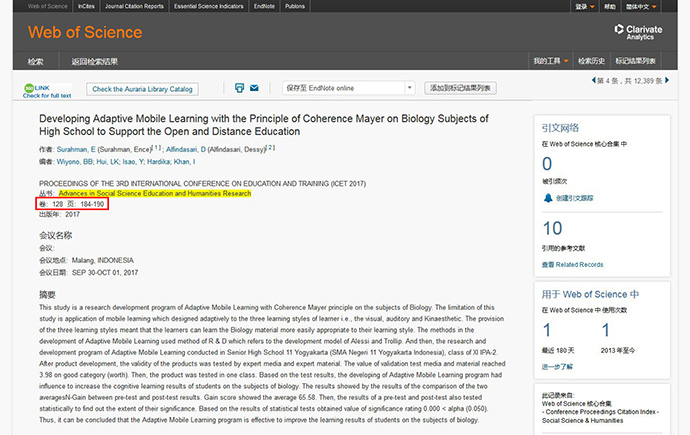Click 添加到标记结果列表 button

pos(460,88)
